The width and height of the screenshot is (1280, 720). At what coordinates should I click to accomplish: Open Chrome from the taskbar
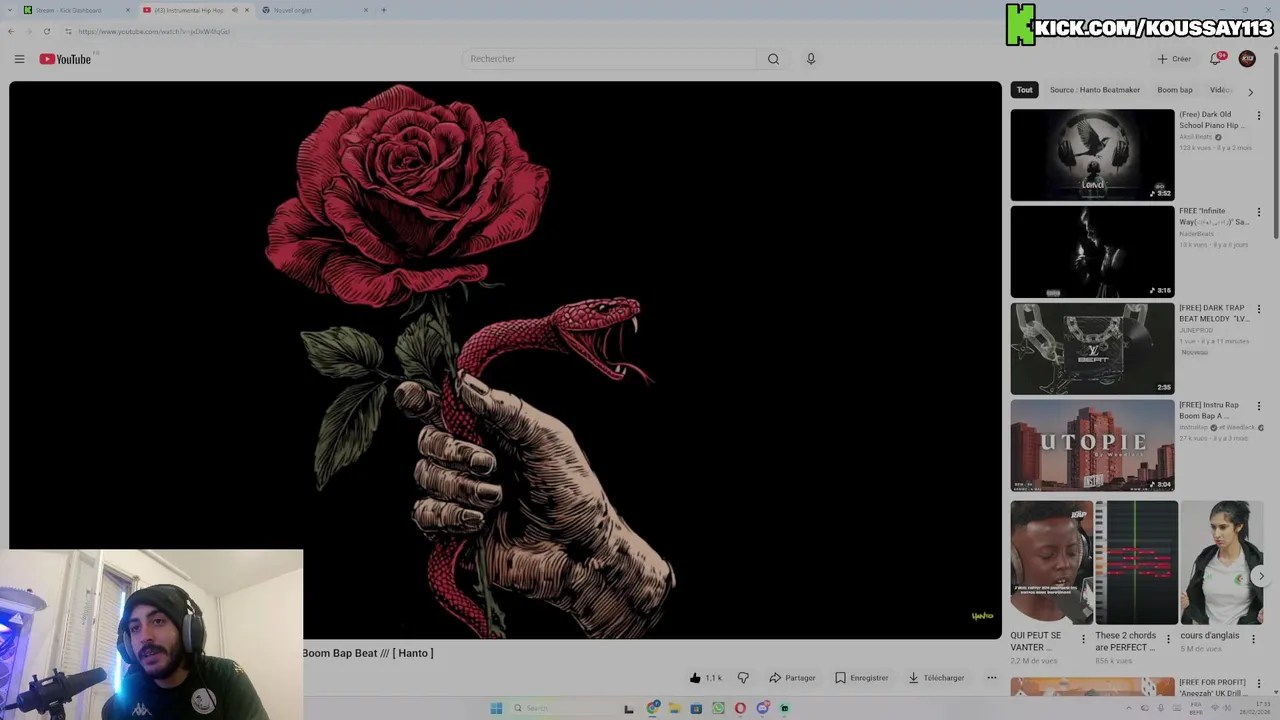click(x=653, y=708)
